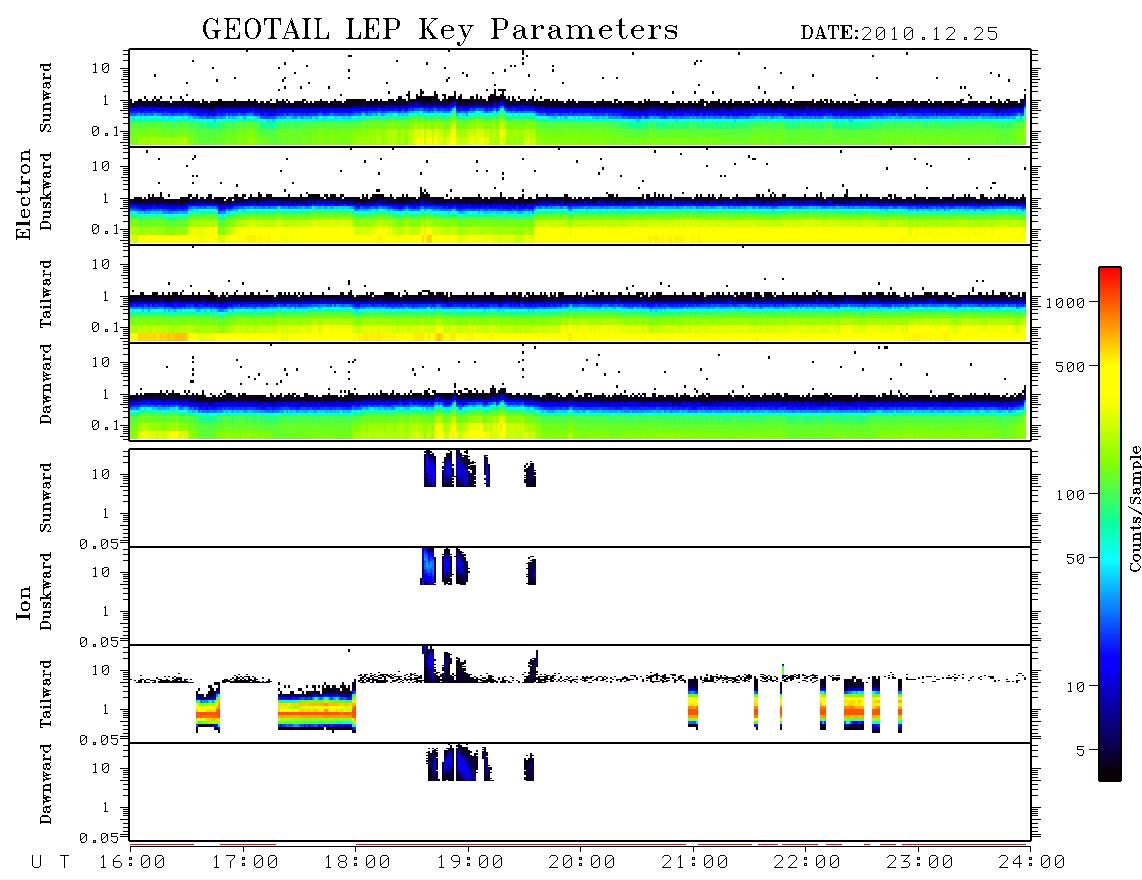Image resolution: width=1142 pixels, height=880 pixels.
Task: Click the '22:00' time axis tick
Action: click(x=807, y=862)
